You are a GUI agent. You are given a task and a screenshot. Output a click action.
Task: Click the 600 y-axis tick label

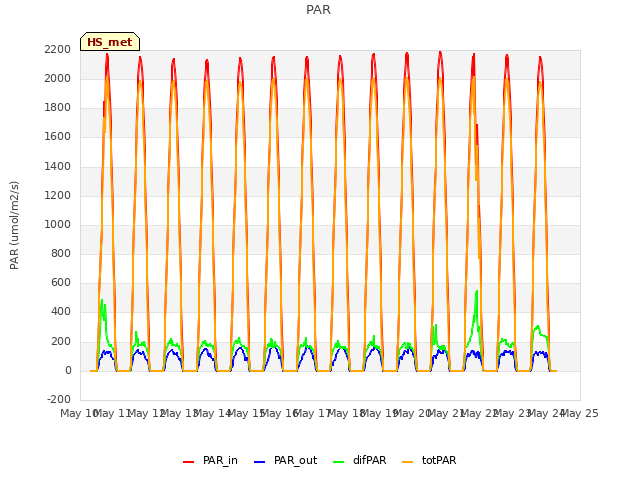coord(61,283)
